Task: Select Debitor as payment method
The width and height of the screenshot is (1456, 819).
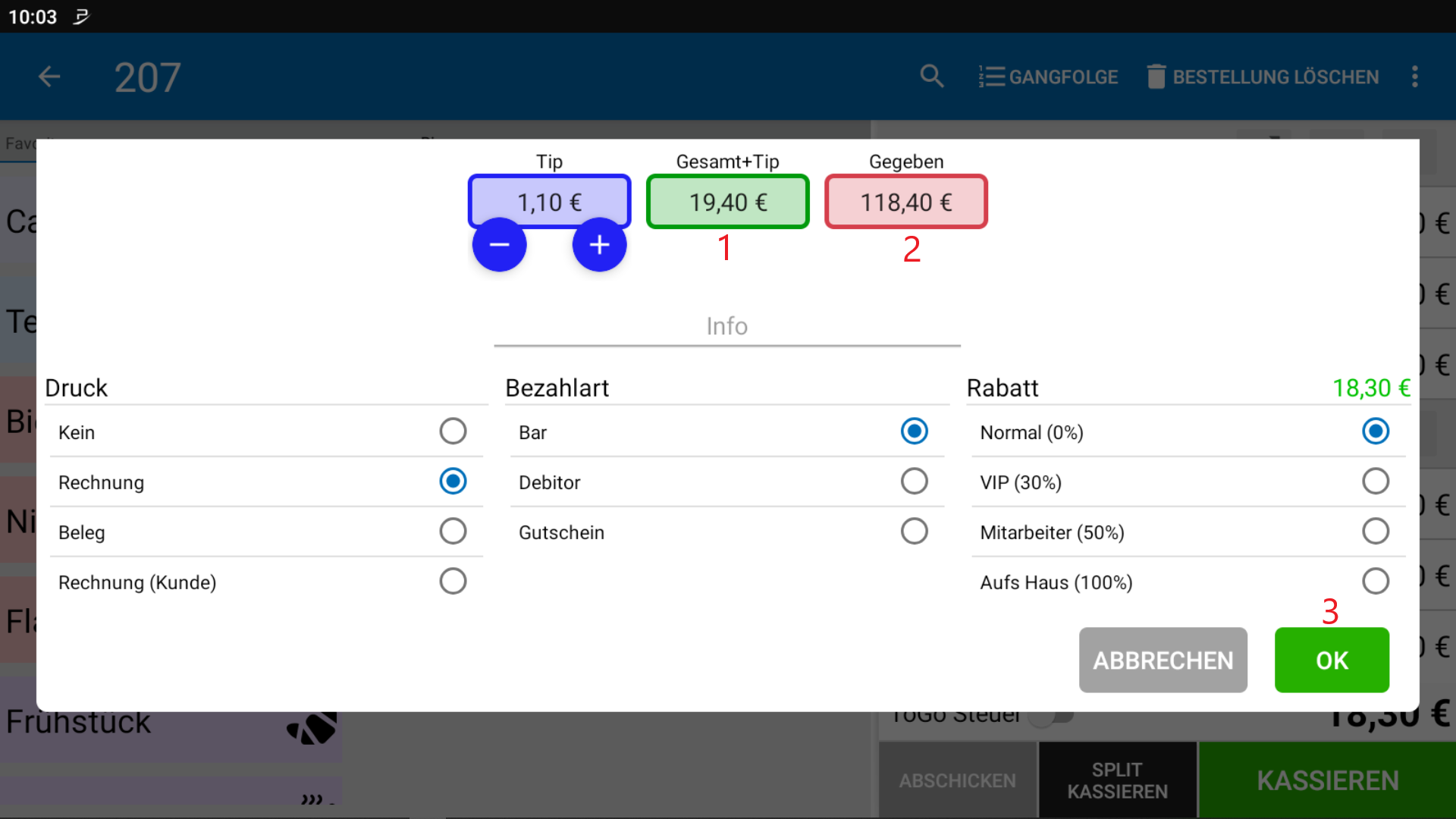Action: tap(915, 481)
